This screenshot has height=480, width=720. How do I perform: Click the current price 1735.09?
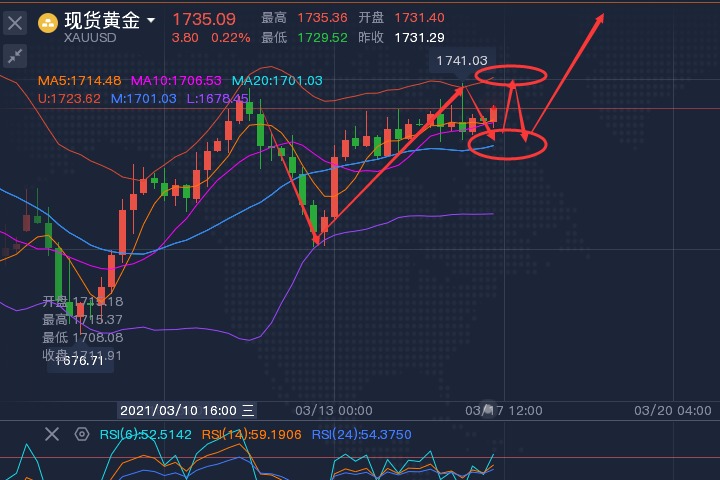204,19
